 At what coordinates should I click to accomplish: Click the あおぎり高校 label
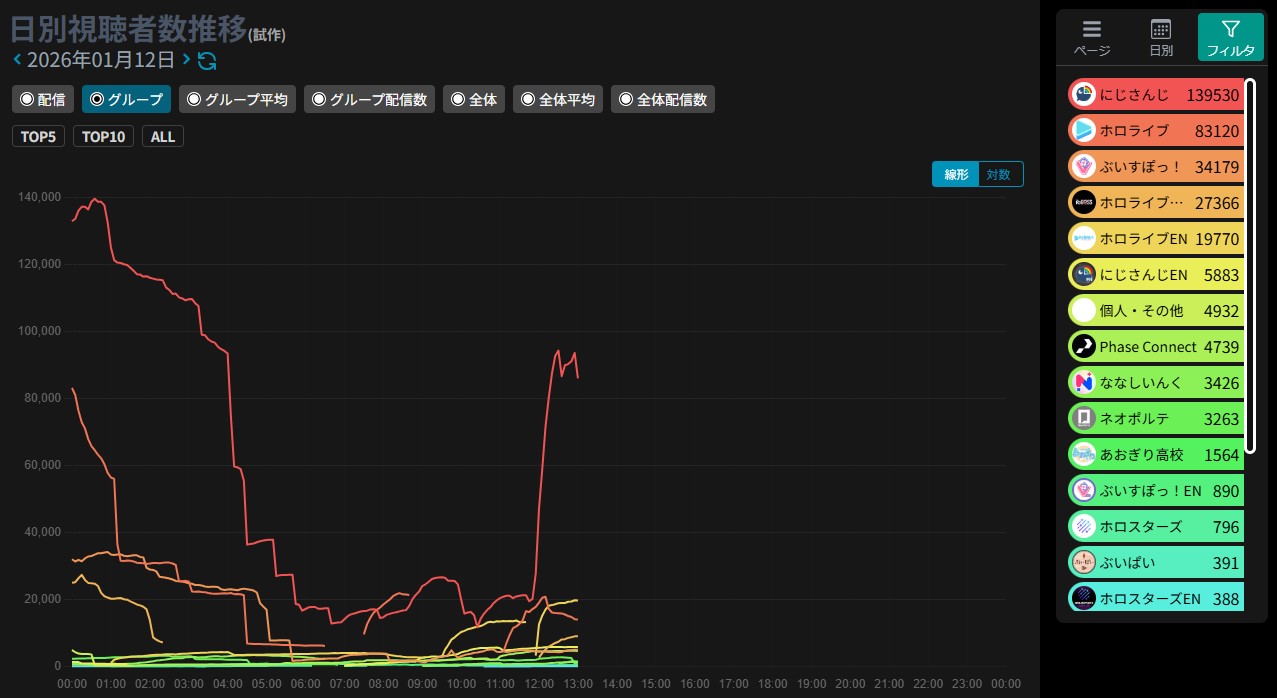1141,455
